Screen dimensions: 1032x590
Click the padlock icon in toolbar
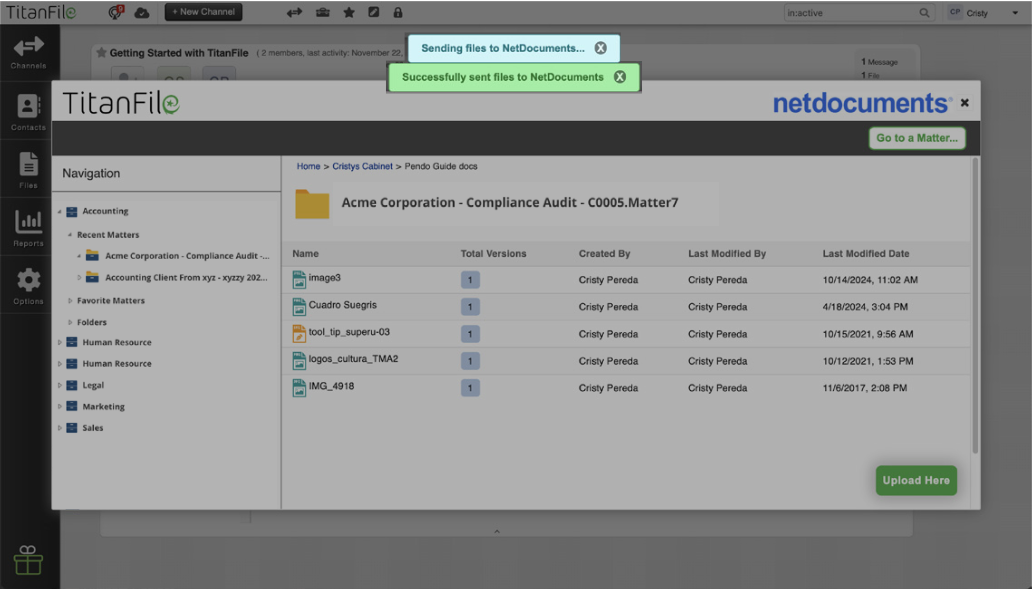point(398,13)
